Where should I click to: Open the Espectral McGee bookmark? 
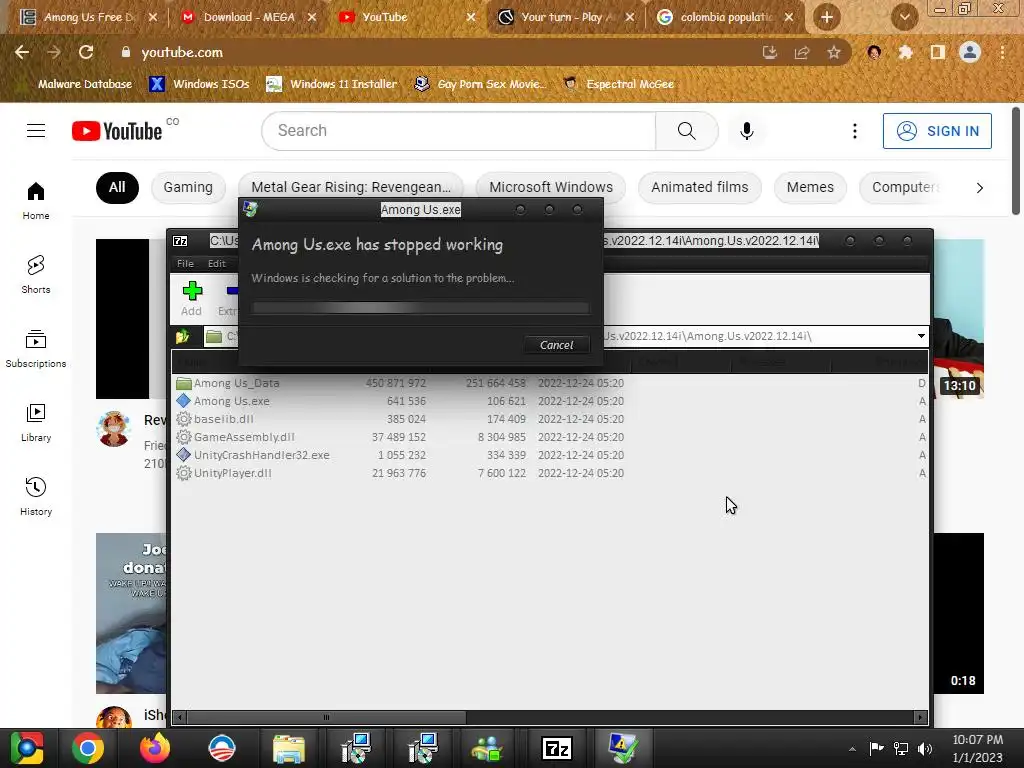(x=618, y=84)
